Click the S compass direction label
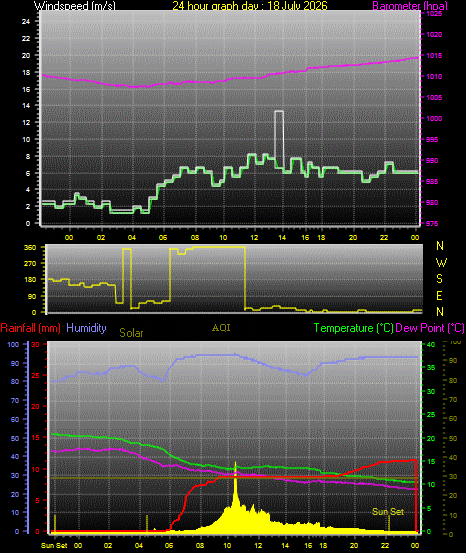This screenshot has width=466, height=553. coord(440,279)
